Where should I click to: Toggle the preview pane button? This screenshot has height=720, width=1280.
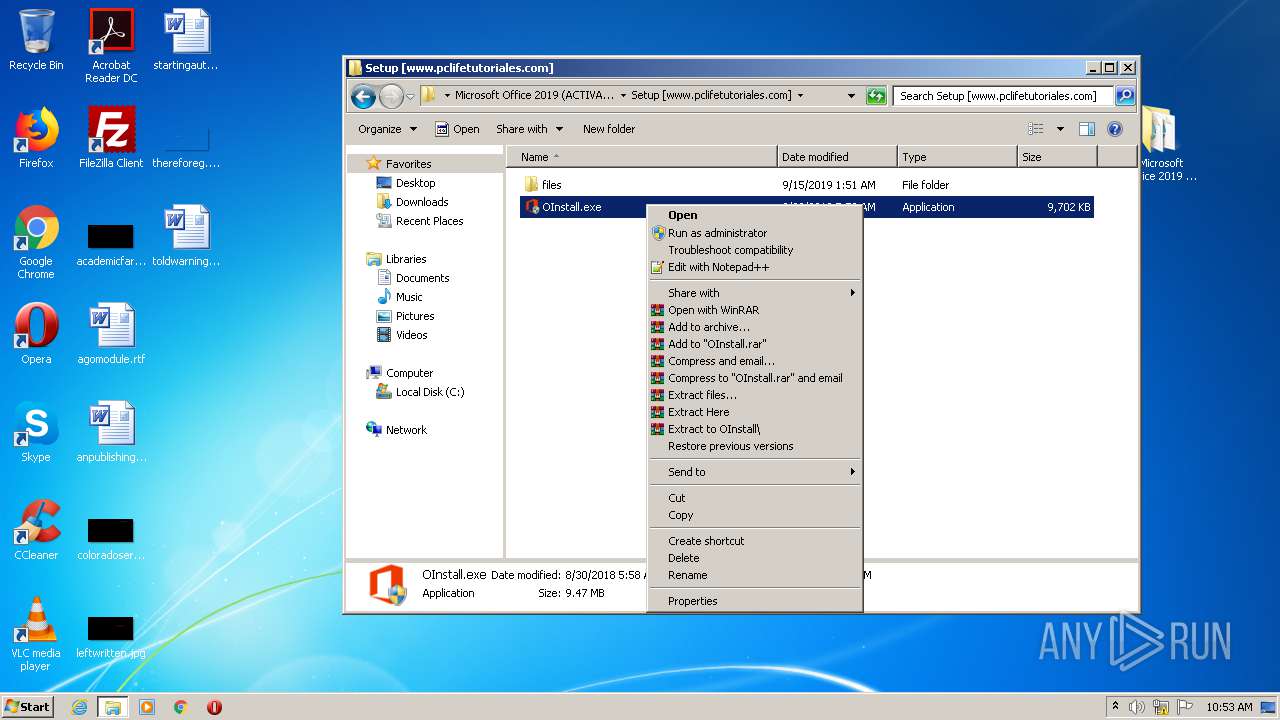[1087, 129]
